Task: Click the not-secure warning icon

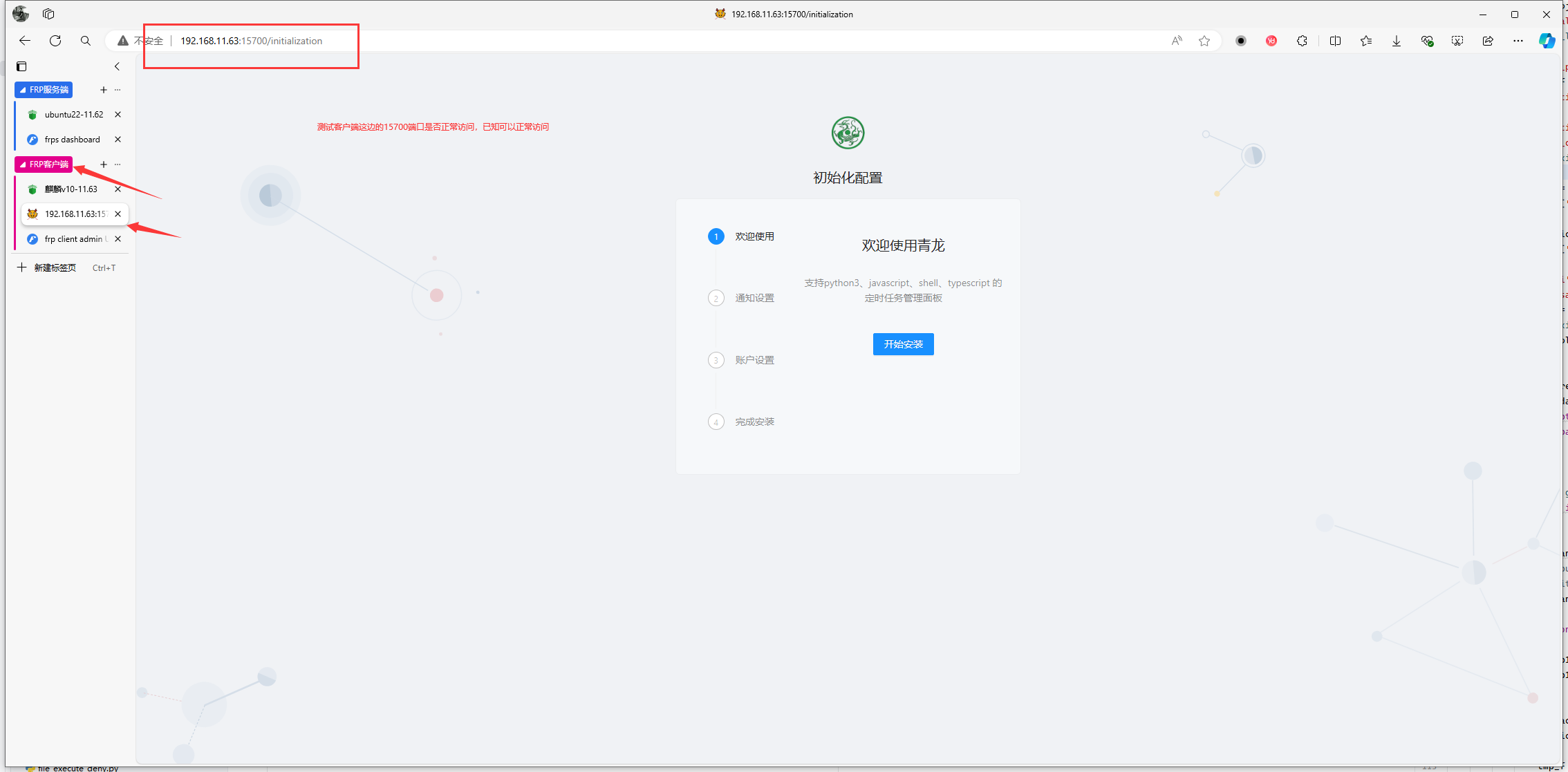Action: pyautogui.click(x=122, y=41)
